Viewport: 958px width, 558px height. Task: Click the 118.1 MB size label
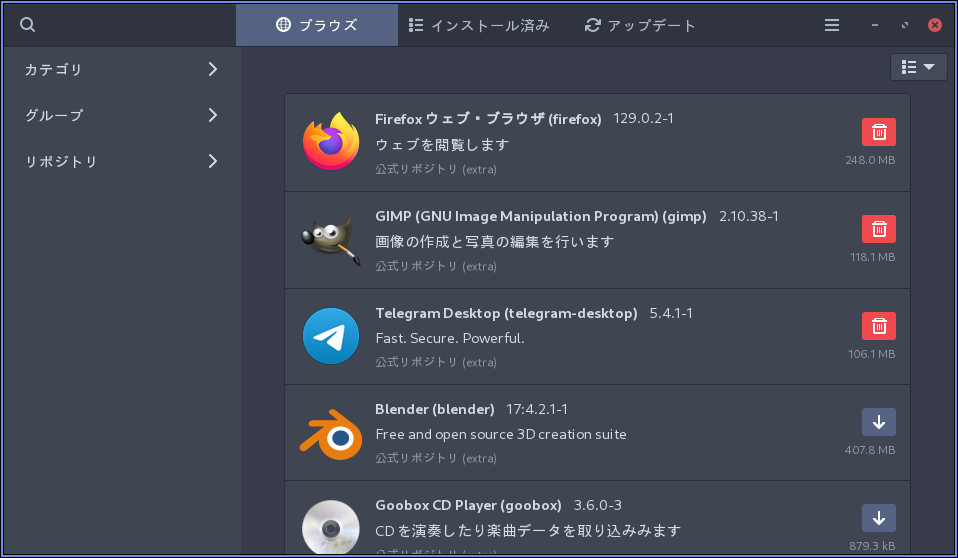click(872, 257)
